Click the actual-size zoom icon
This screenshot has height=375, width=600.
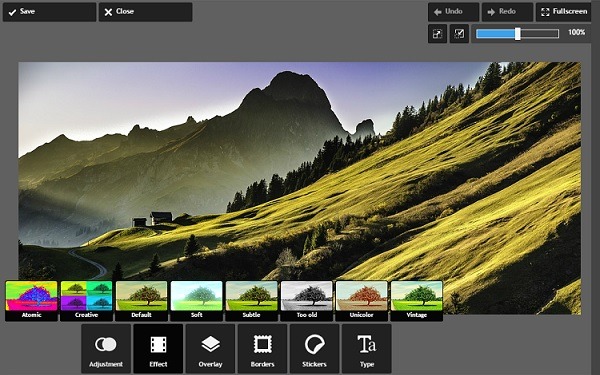pos(459,34)
